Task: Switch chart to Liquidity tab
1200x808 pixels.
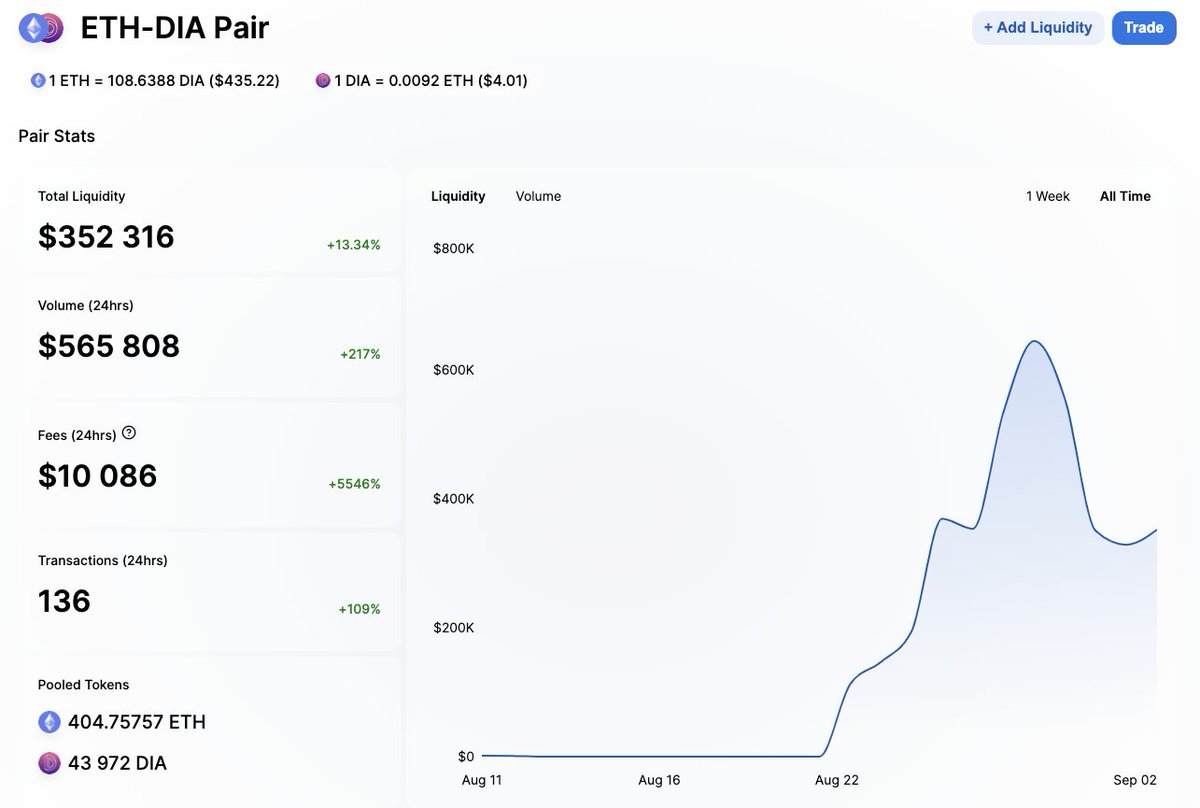Action: point(458,196)
